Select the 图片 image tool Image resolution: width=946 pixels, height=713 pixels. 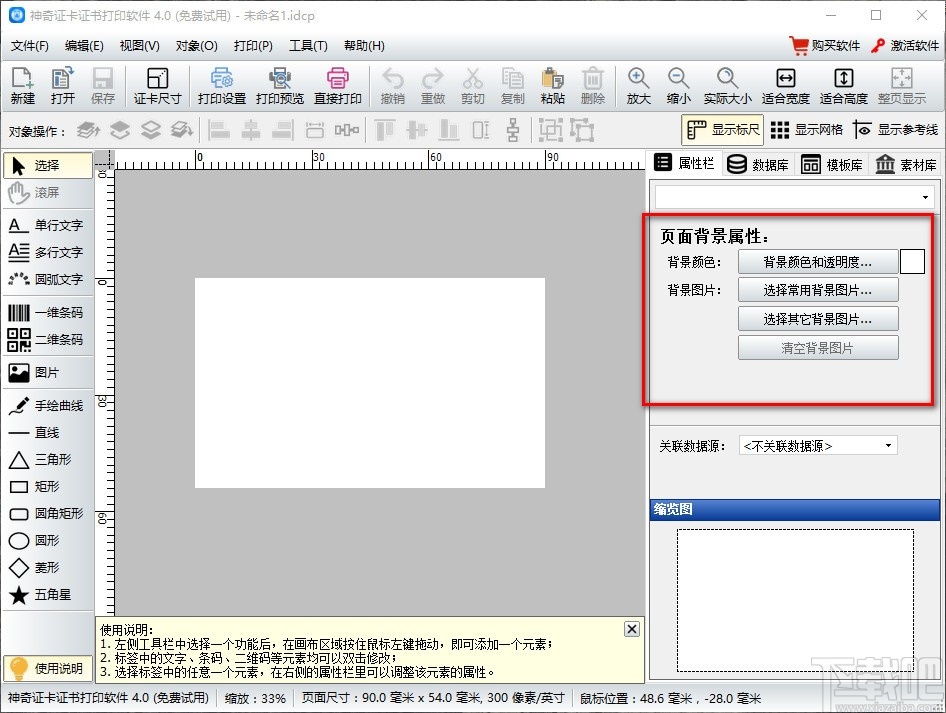pos(48,373)
